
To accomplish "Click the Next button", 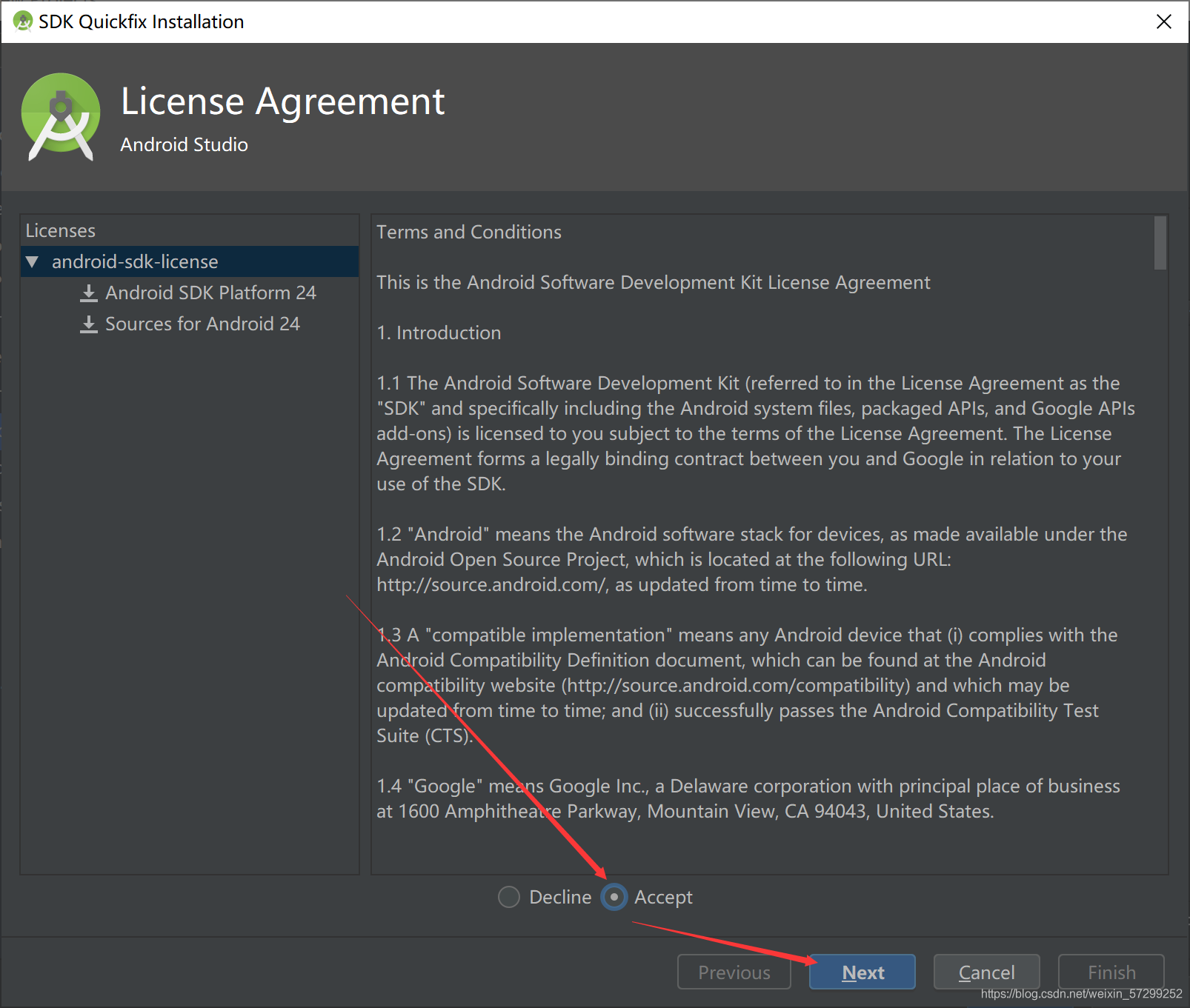I will coord(862,972).
